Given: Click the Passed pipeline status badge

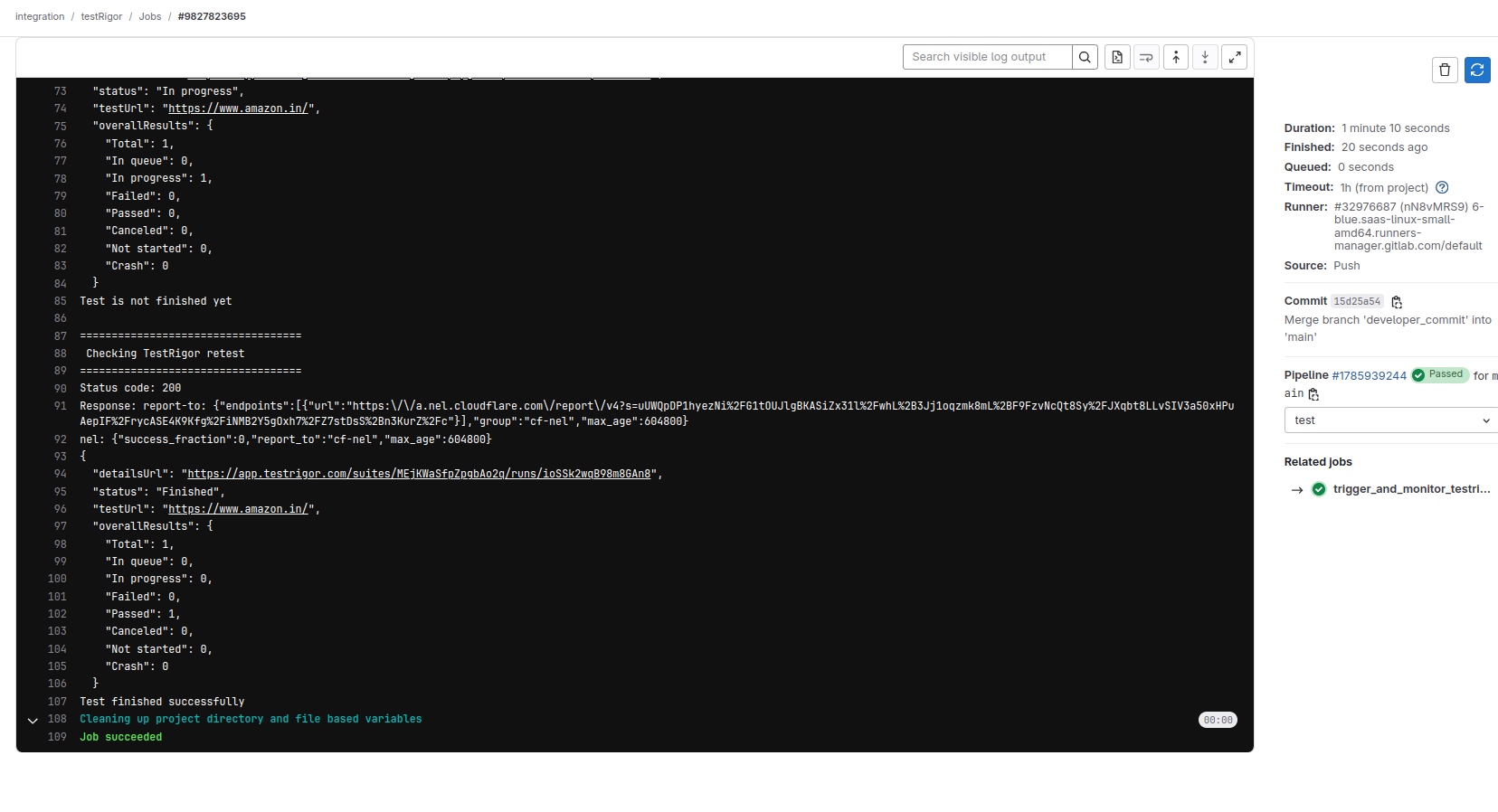Looking at the screenshot, I should click(x=1439, y=374).
